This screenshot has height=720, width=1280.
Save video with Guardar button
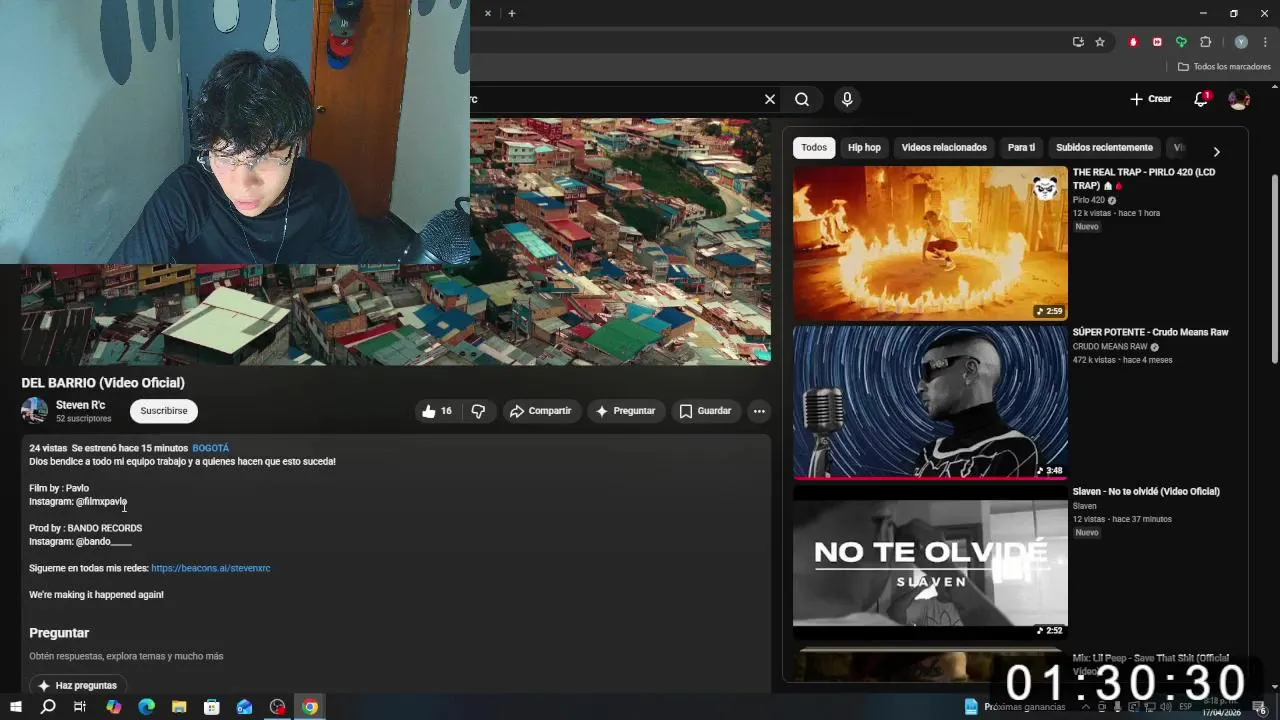click(705, 411)
